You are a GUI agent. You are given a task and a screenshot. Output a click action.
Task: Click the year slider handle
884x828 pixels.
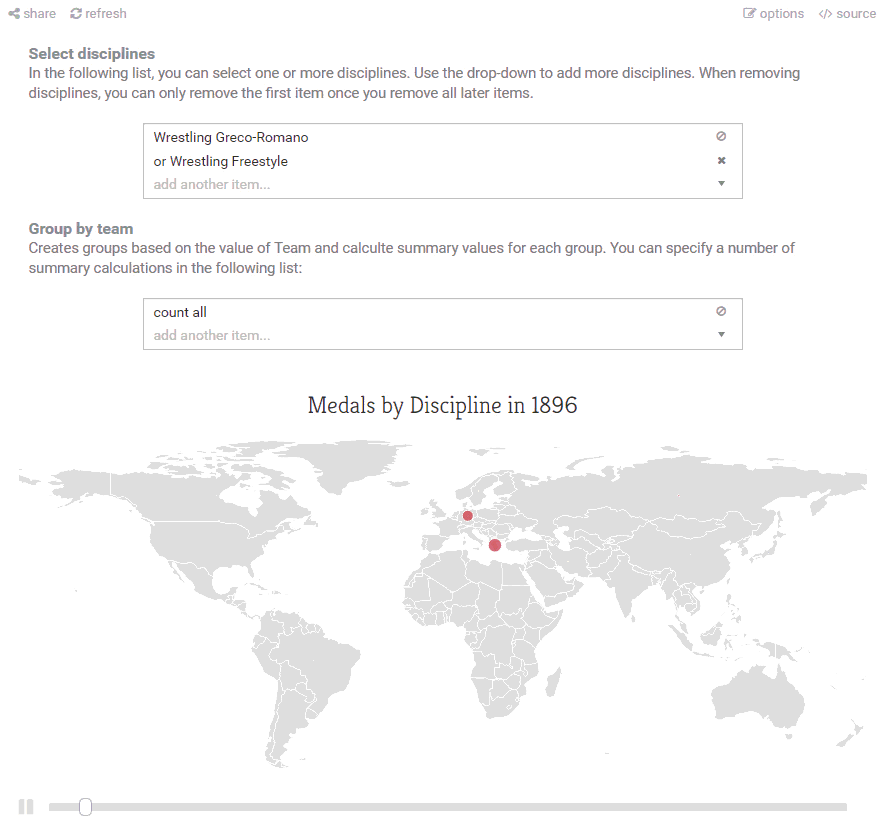[x=85, y=807]
